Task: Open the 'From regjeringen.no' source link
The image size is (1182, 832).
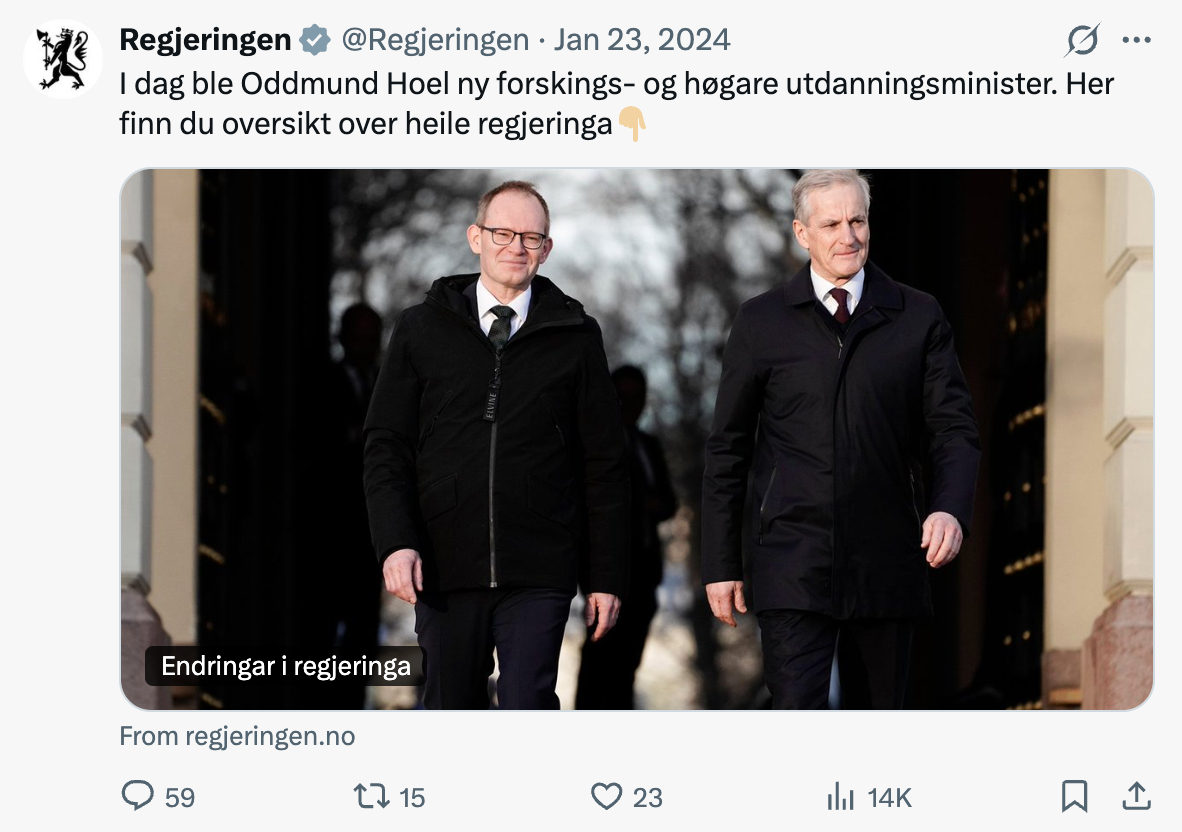Action: pyautogui.click(x=237, y=736)
